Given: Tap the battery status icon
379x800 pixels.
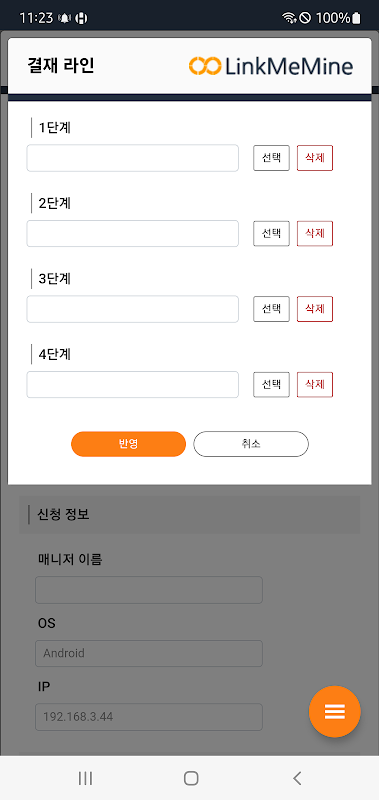Looking at the screenshot, I should pyautogui.click(x=356, y=18).
